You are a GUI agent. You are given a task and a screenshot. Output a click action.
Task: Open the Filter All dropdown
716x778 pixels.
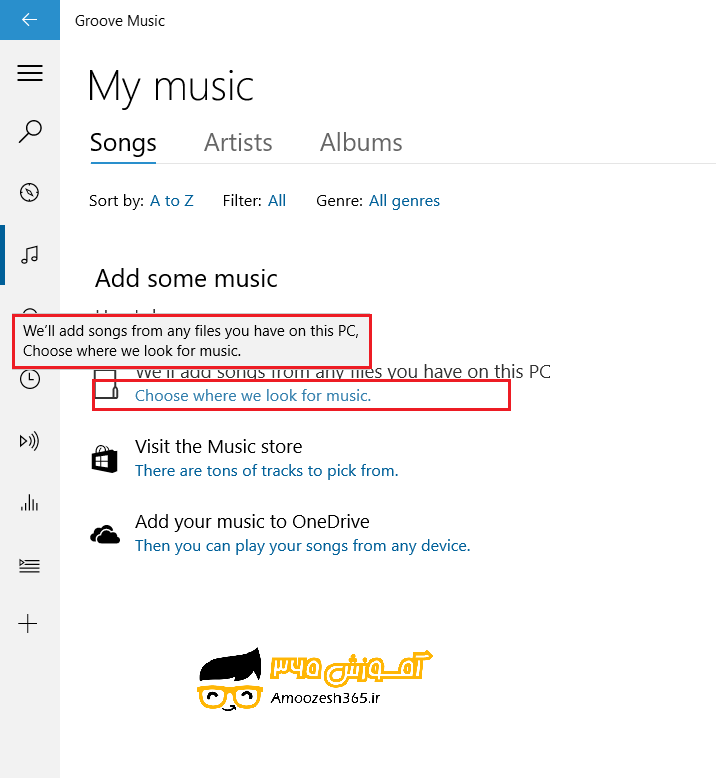point(277,200)
